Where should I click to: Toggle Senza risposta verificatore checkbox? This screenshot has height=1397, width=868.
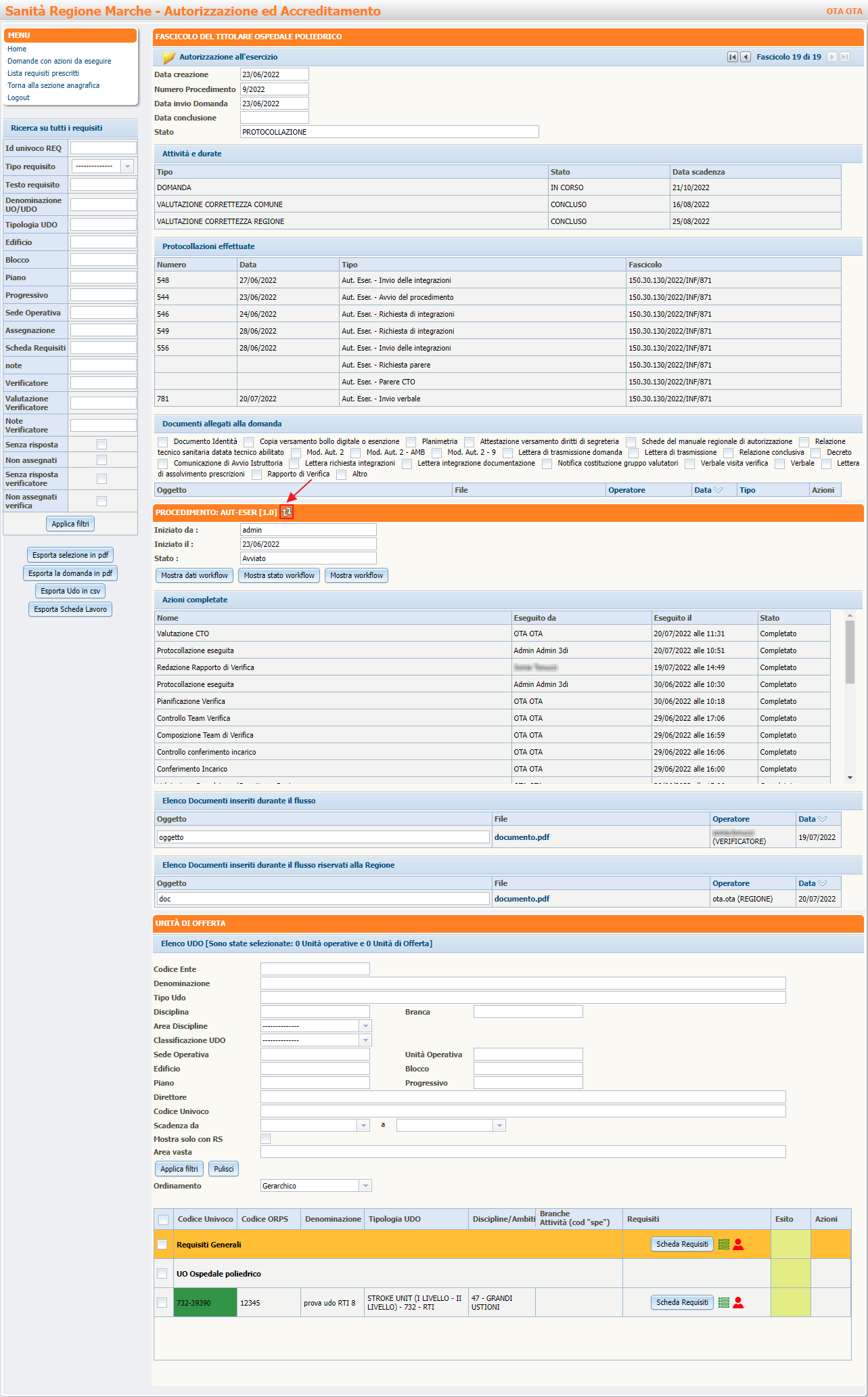101,479
